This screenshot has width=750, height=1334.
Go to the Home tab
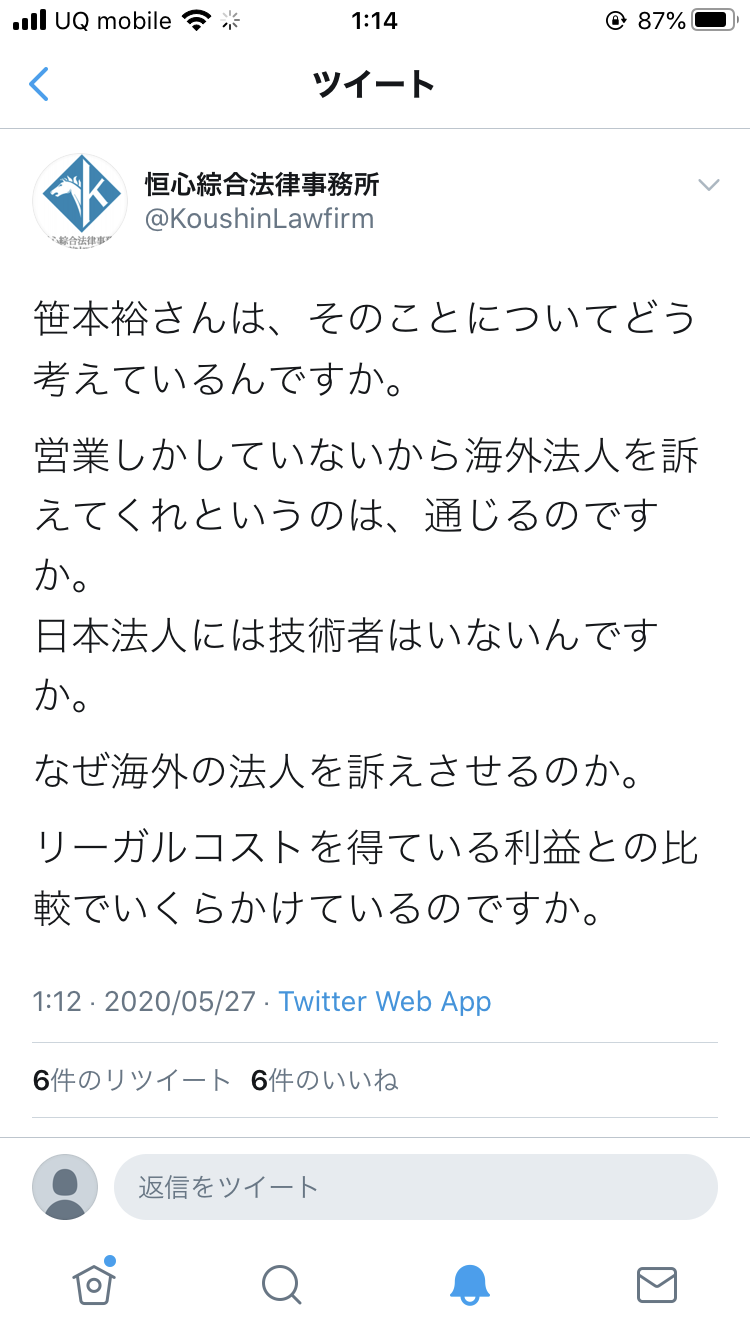pos(94,1283)
